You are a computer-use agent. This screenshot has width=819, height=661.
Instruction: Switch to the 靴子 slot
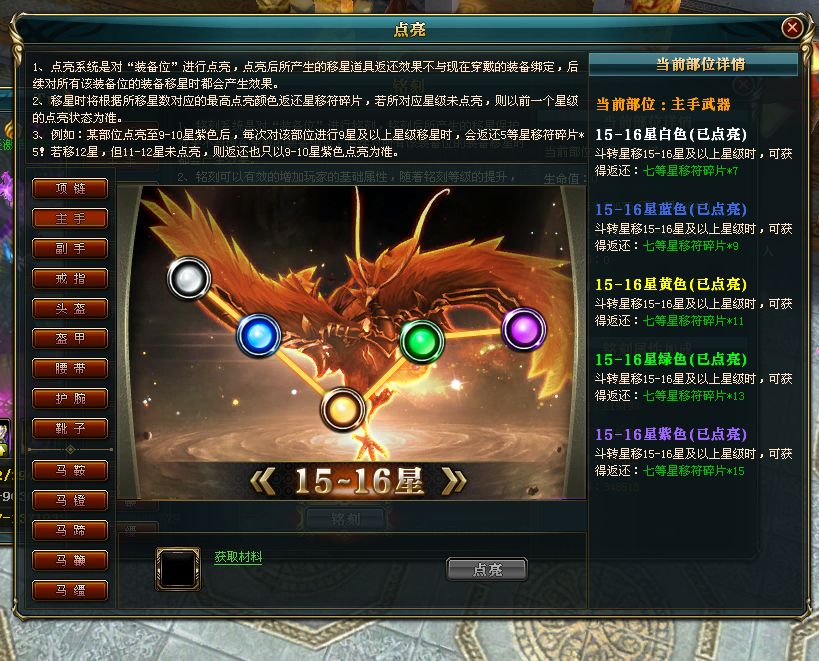(x=70, y=429)
